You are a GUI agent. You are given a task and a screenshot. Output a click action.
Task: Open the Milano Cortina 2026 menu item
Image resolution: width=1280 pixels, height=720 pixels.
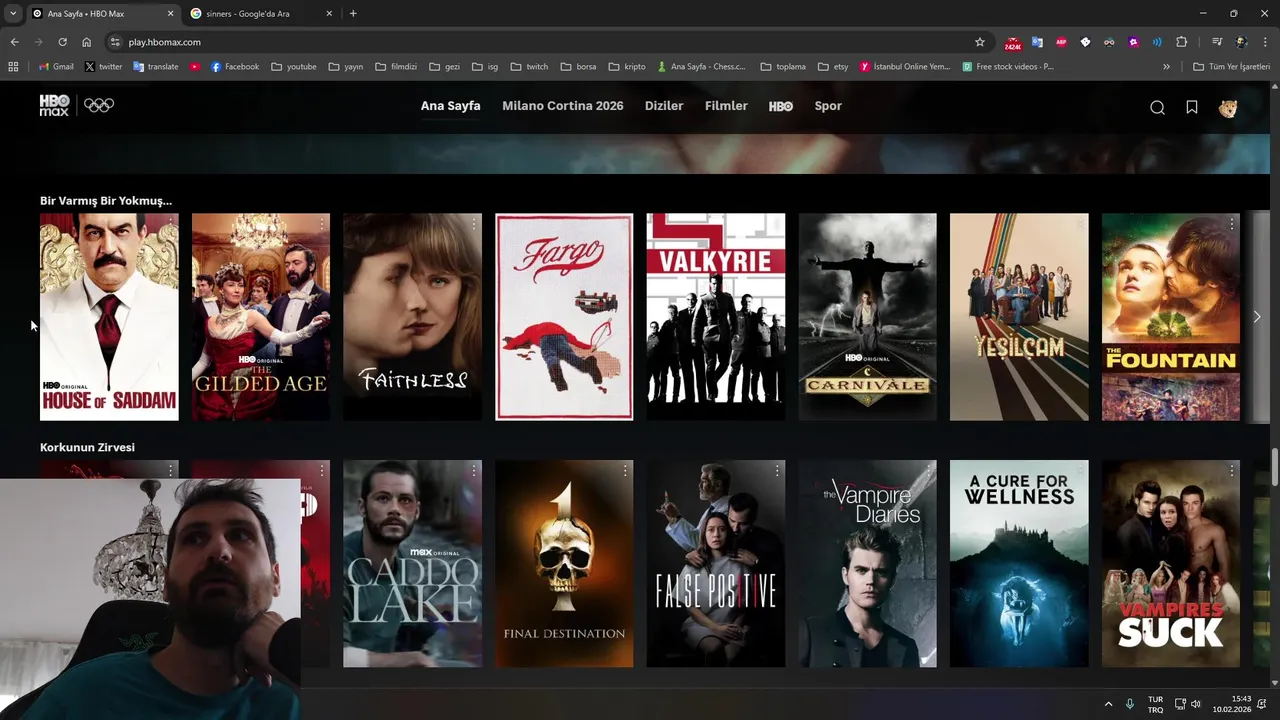tap(562, 106)
